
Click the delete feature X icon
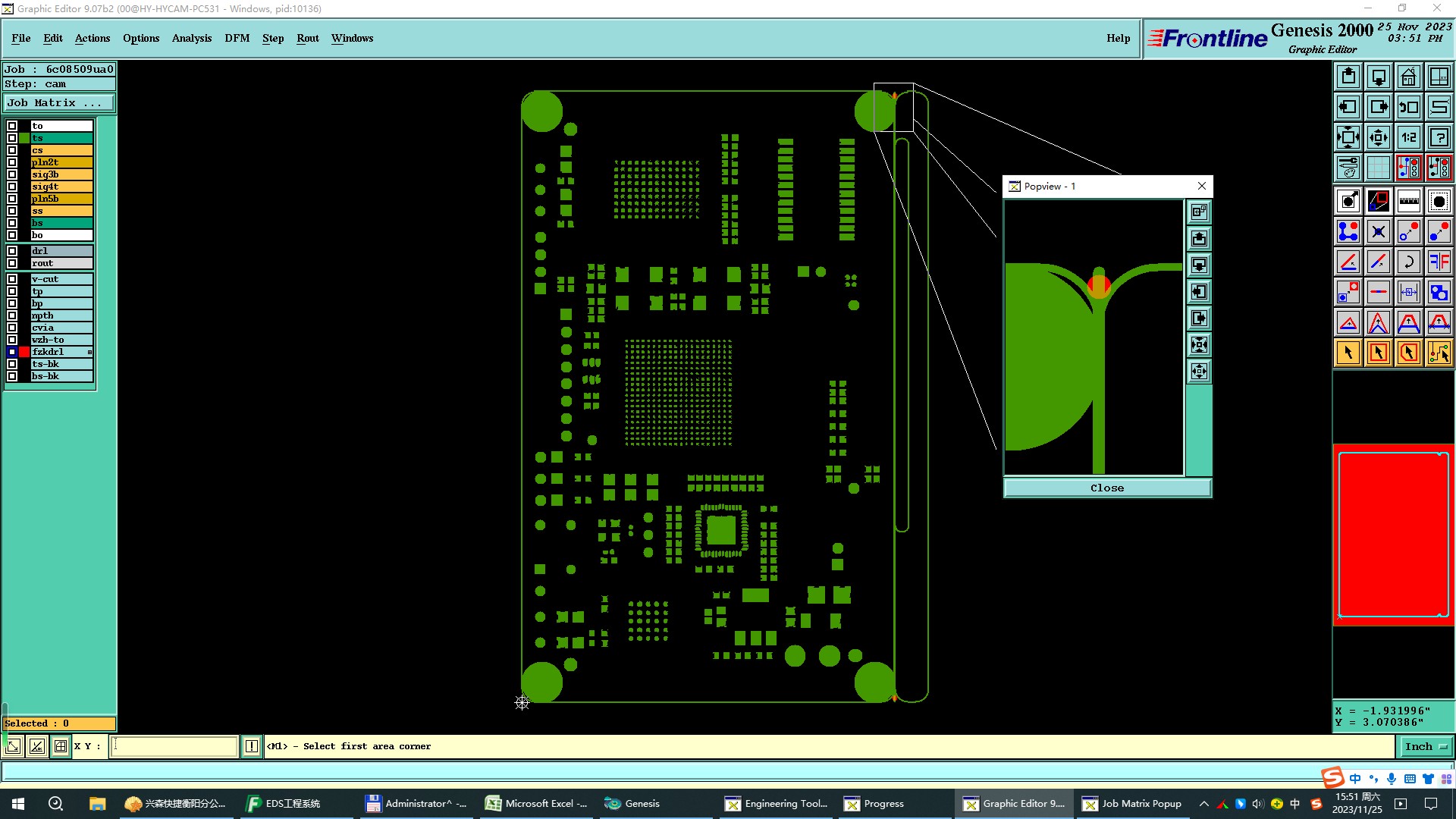coord(1378,231)
